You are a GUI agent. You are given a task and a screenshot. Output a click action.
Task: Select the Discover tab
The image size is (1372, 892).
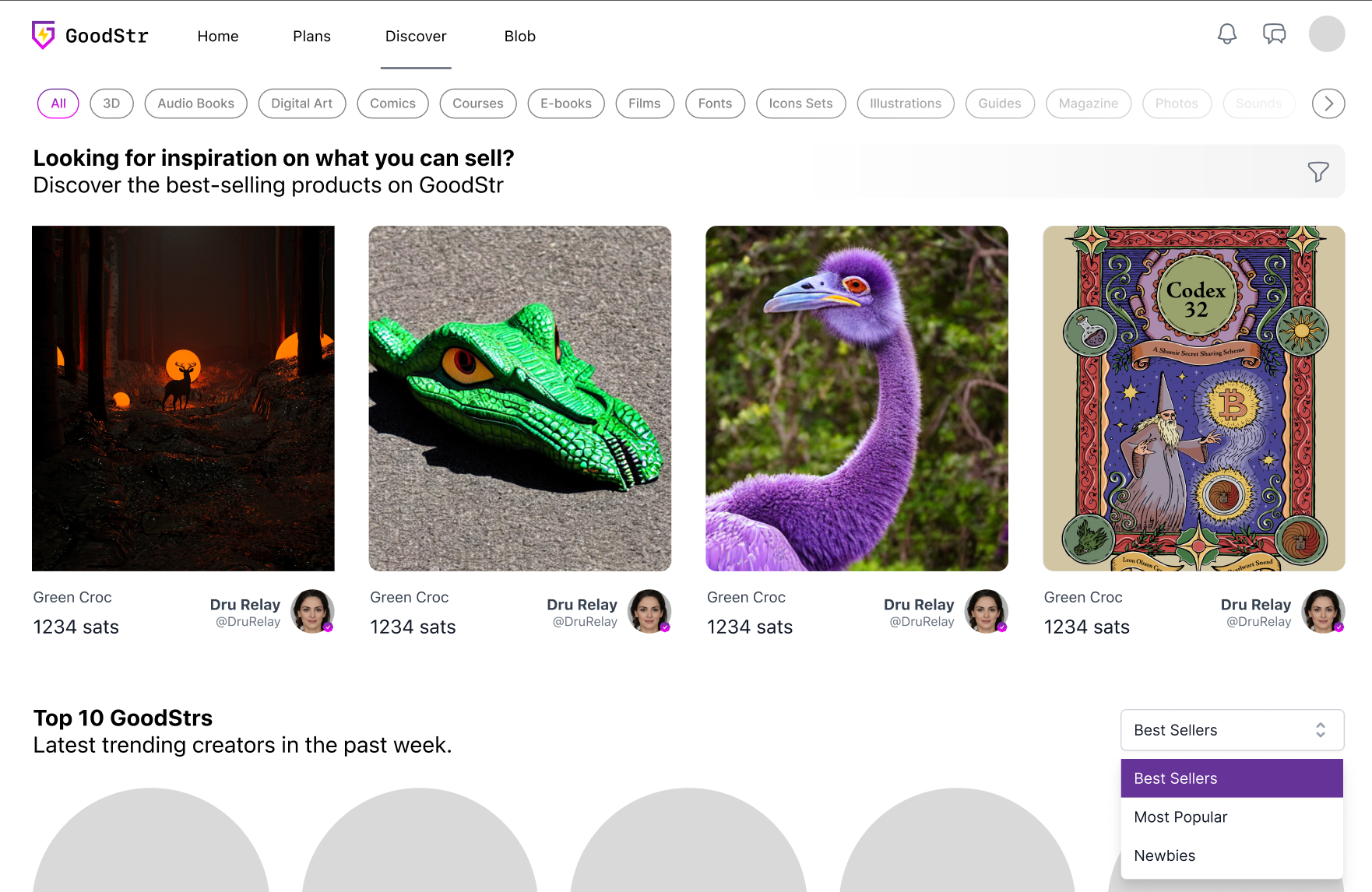416,37
